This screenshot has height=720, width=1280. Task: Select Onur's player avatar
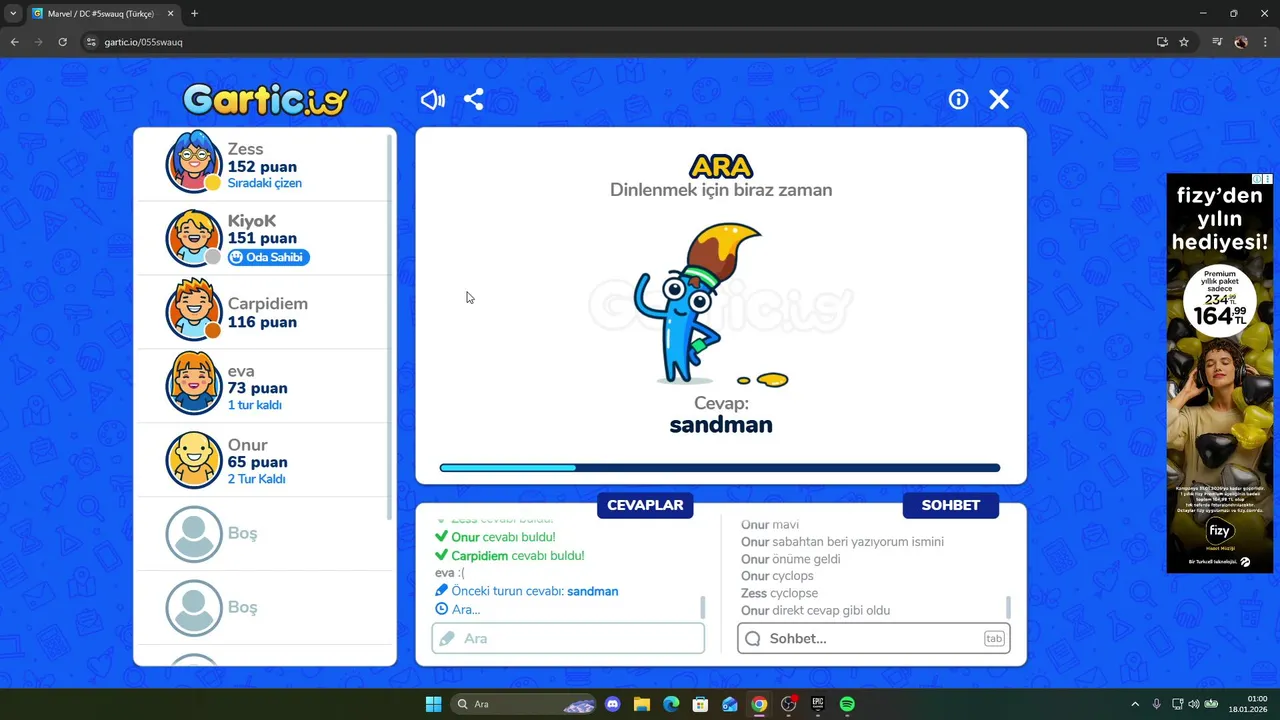click(x=193, y=460)
